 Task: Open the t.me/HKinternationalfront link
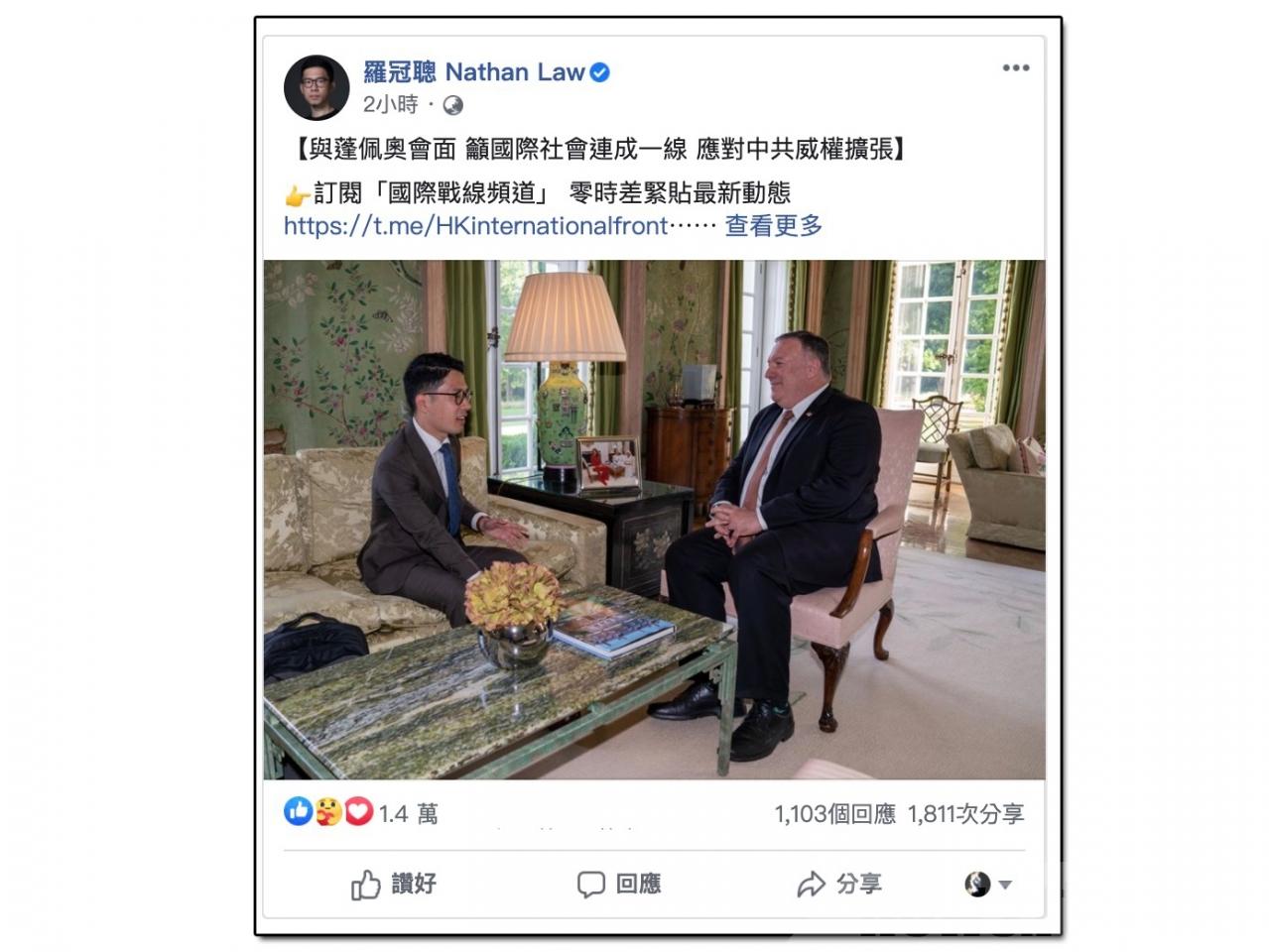475,226
